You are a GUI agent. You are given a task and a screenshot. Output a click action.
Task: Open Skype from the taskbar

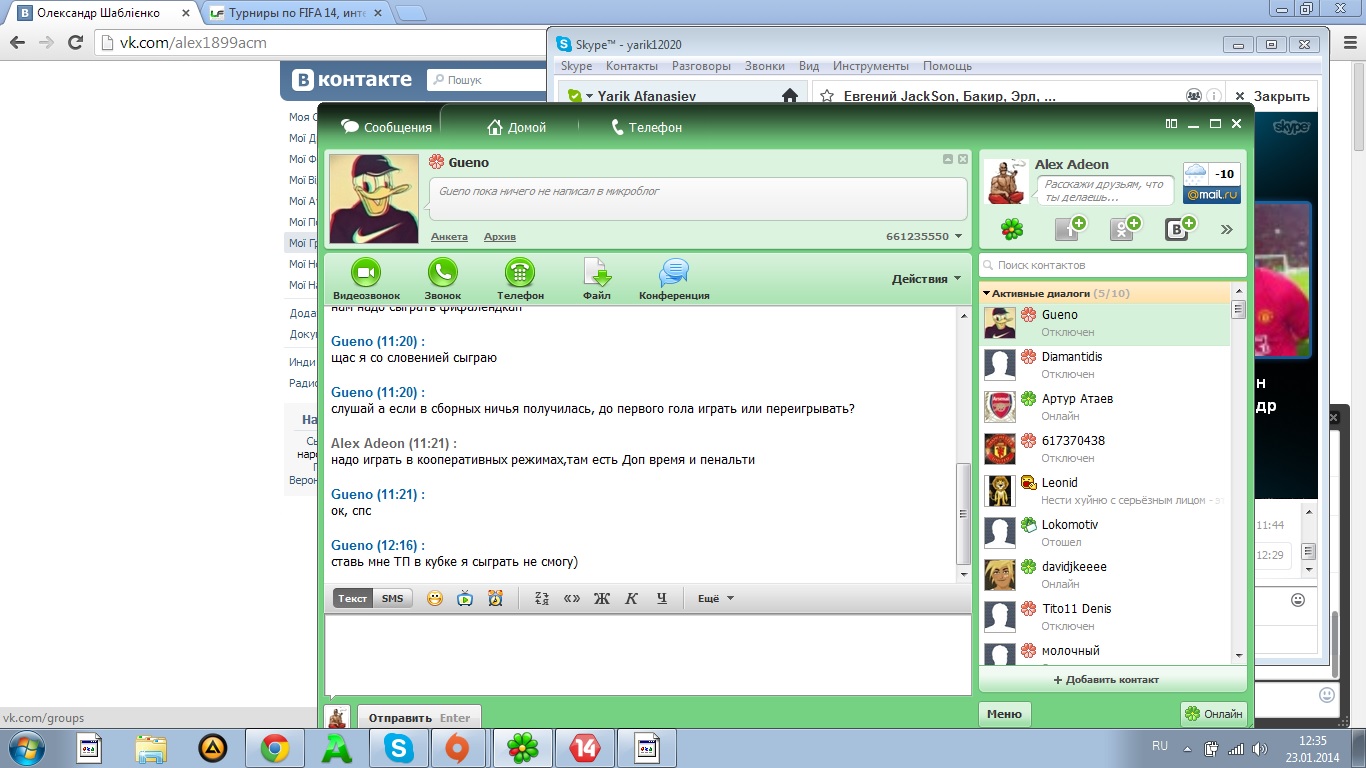(399, 748)
